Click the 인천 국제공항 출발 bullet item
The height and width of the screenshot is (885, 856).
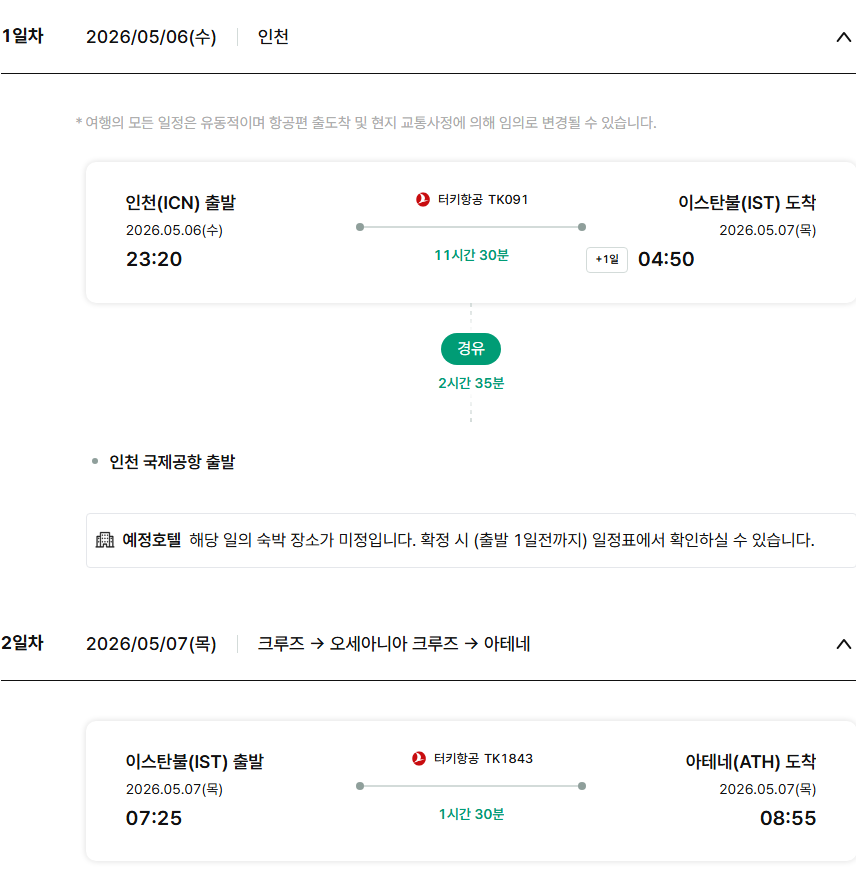172,462
